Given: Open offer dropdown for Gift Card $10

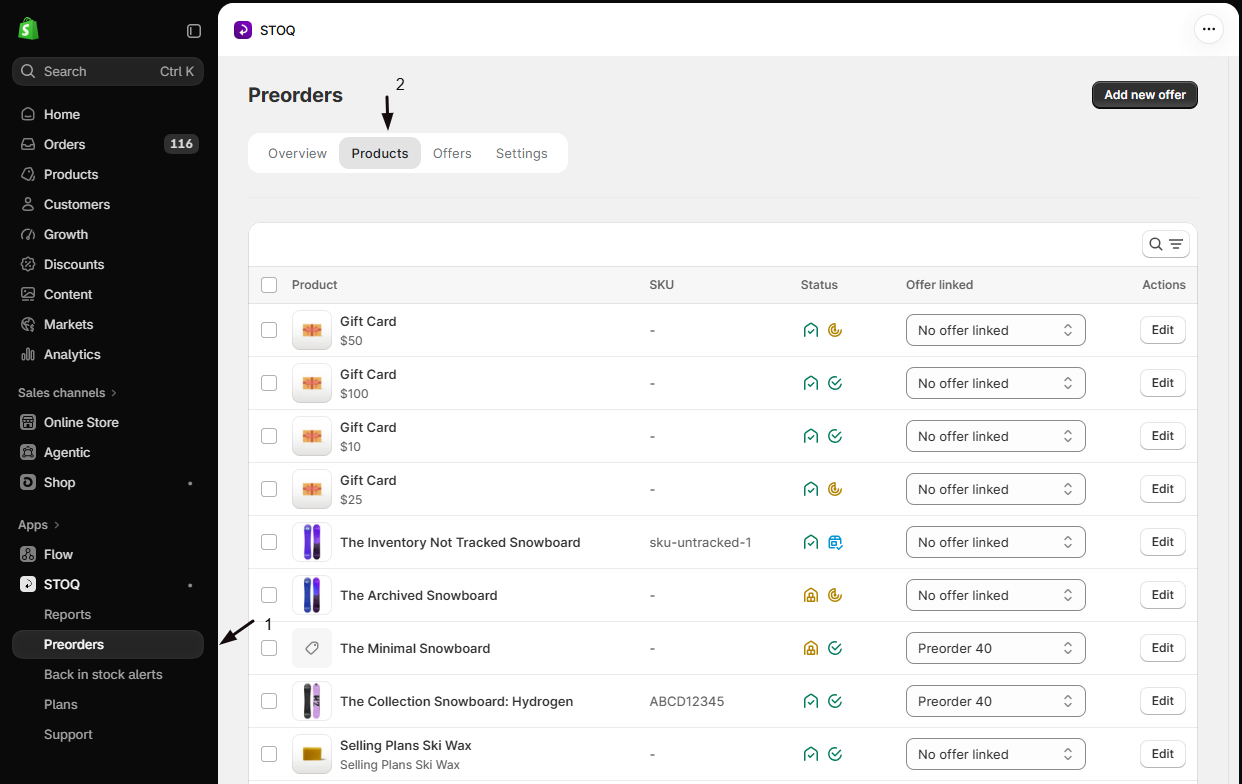Looking at the screenshot, I should coord(996,436).
